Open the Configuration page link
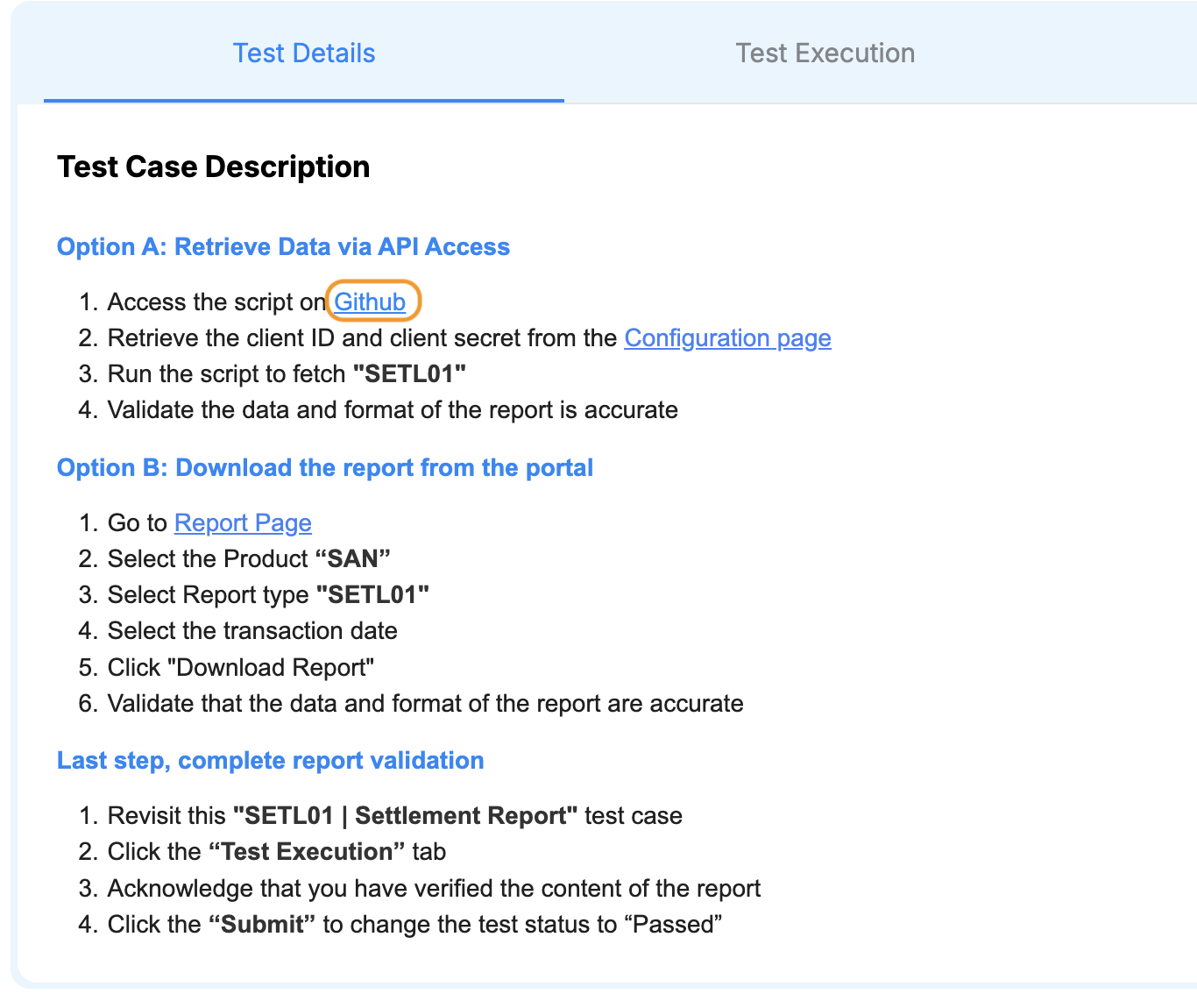This screenshot has width=1197, height=1008. [727, 337]
